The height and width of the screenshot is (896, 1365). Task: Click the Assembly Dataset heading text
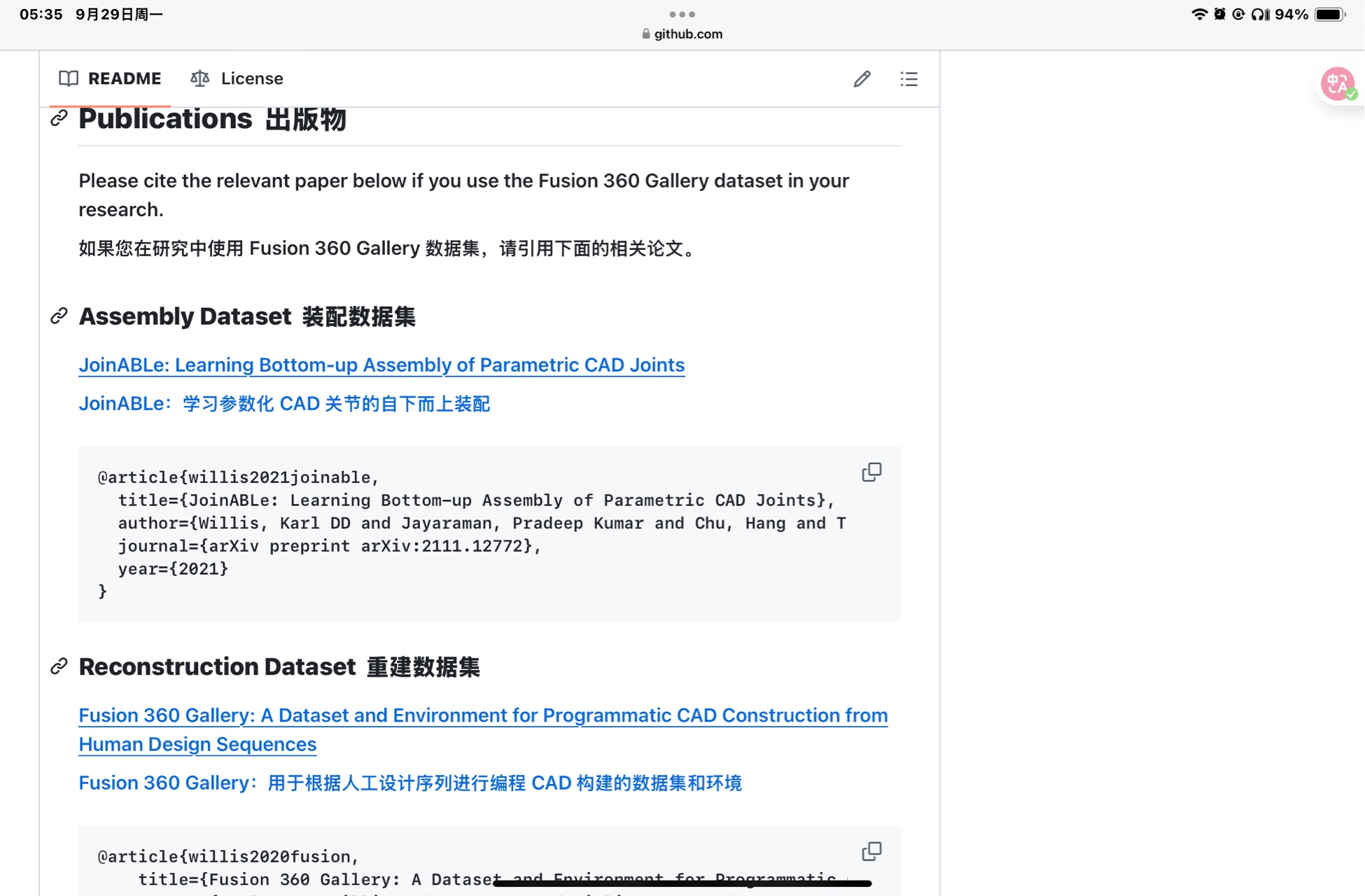(x=247, y=316)
